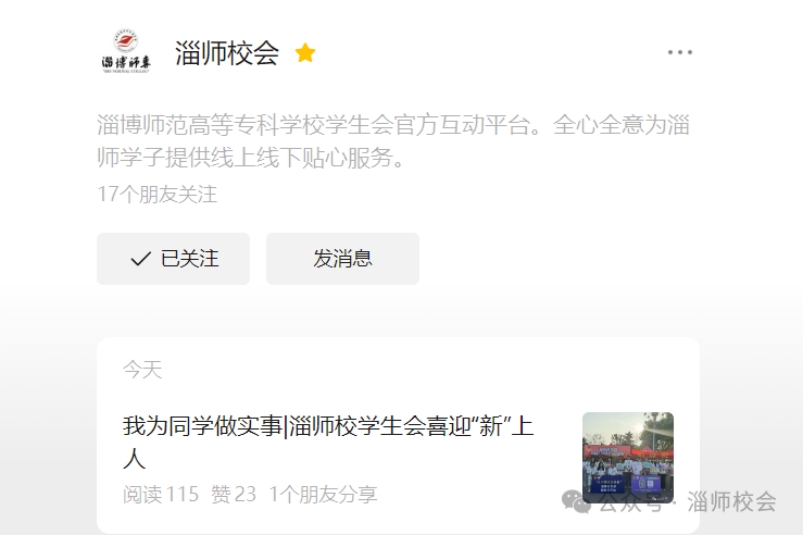Open the 淄师校会 account name
This screenshot has width=804, height=535.
coord(227,53)
